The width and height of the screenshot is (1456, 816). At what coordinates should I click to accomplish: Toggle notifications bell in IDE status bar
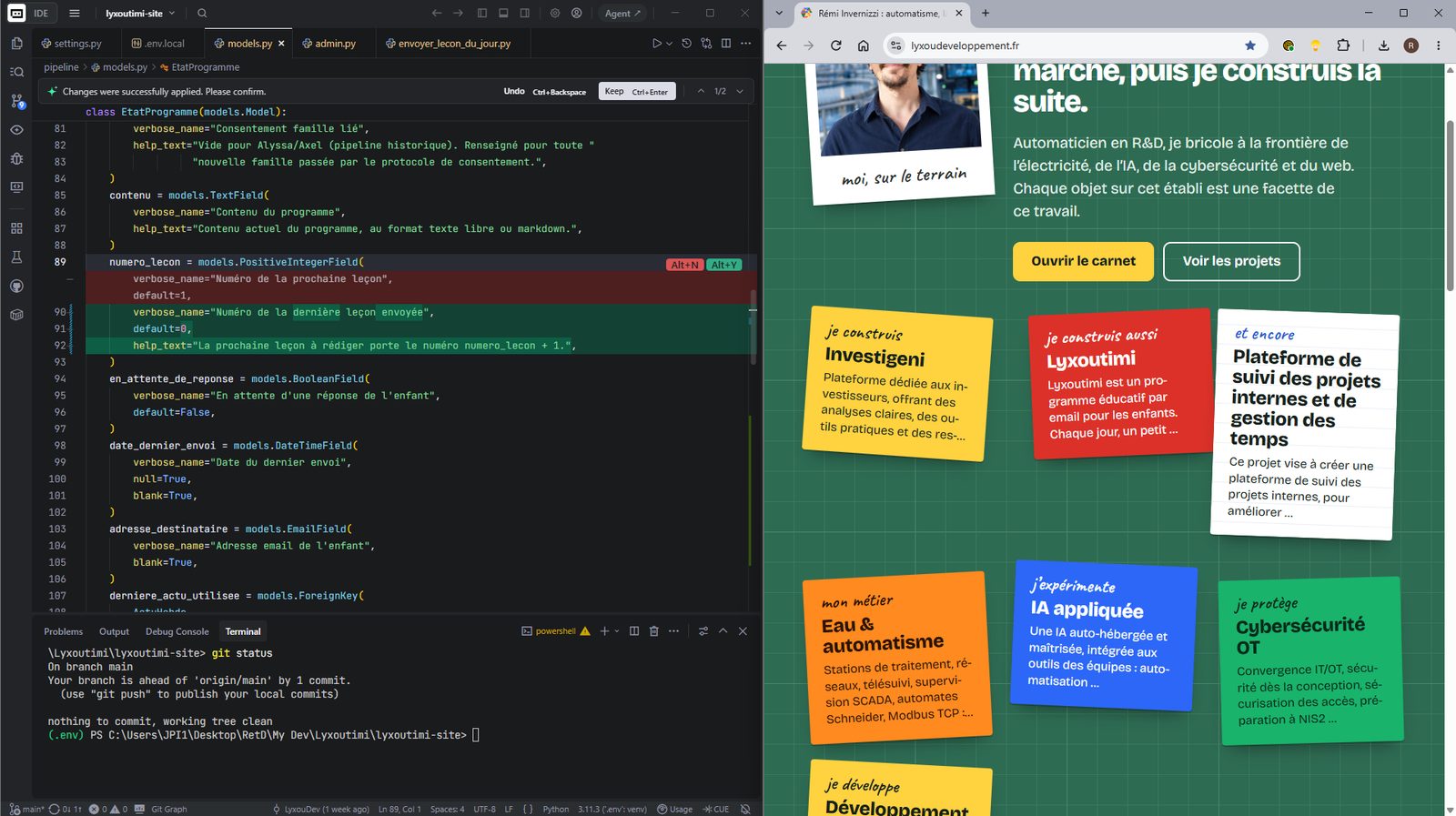(745, 809)
